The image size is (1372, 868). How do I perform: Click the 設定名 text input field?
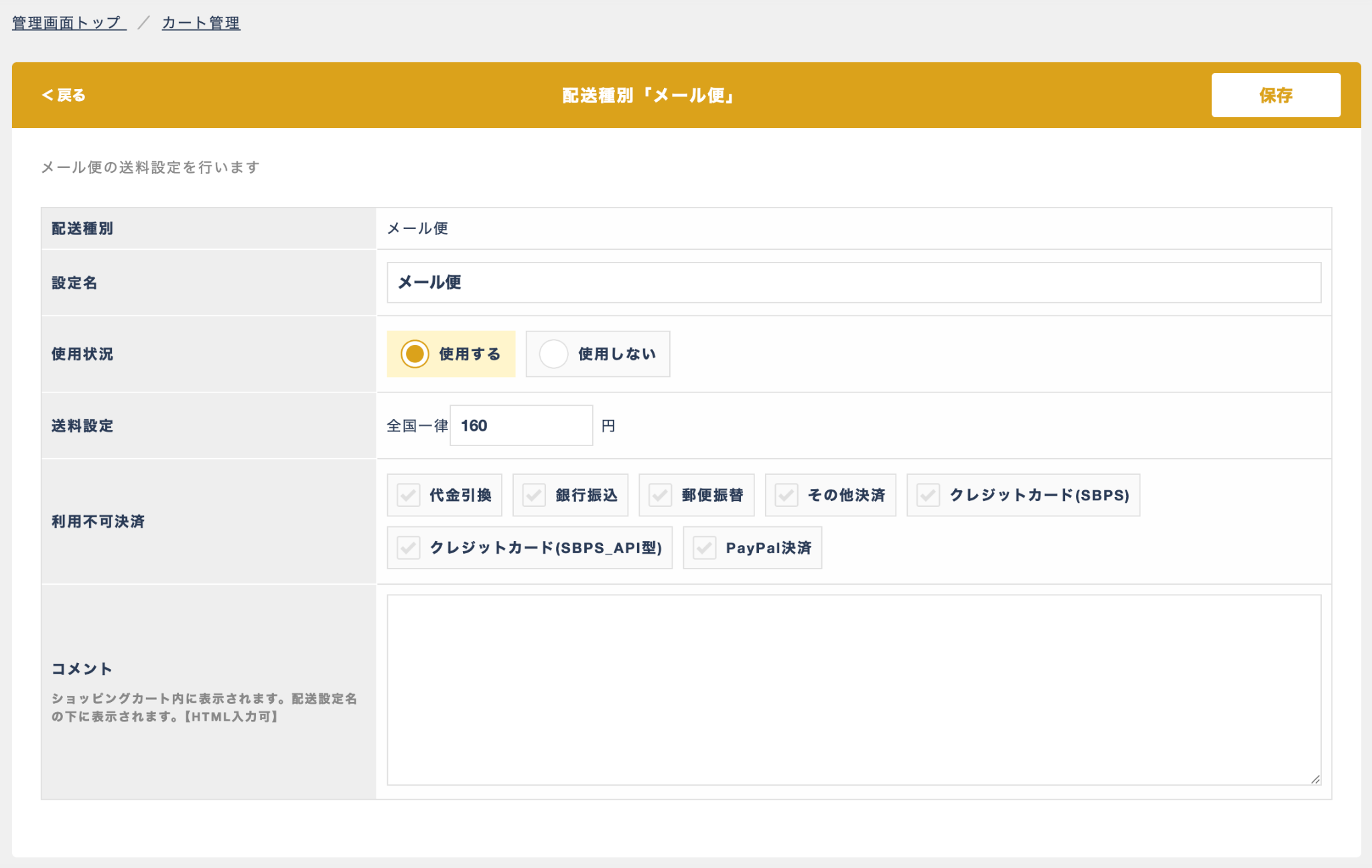point(853,283)
